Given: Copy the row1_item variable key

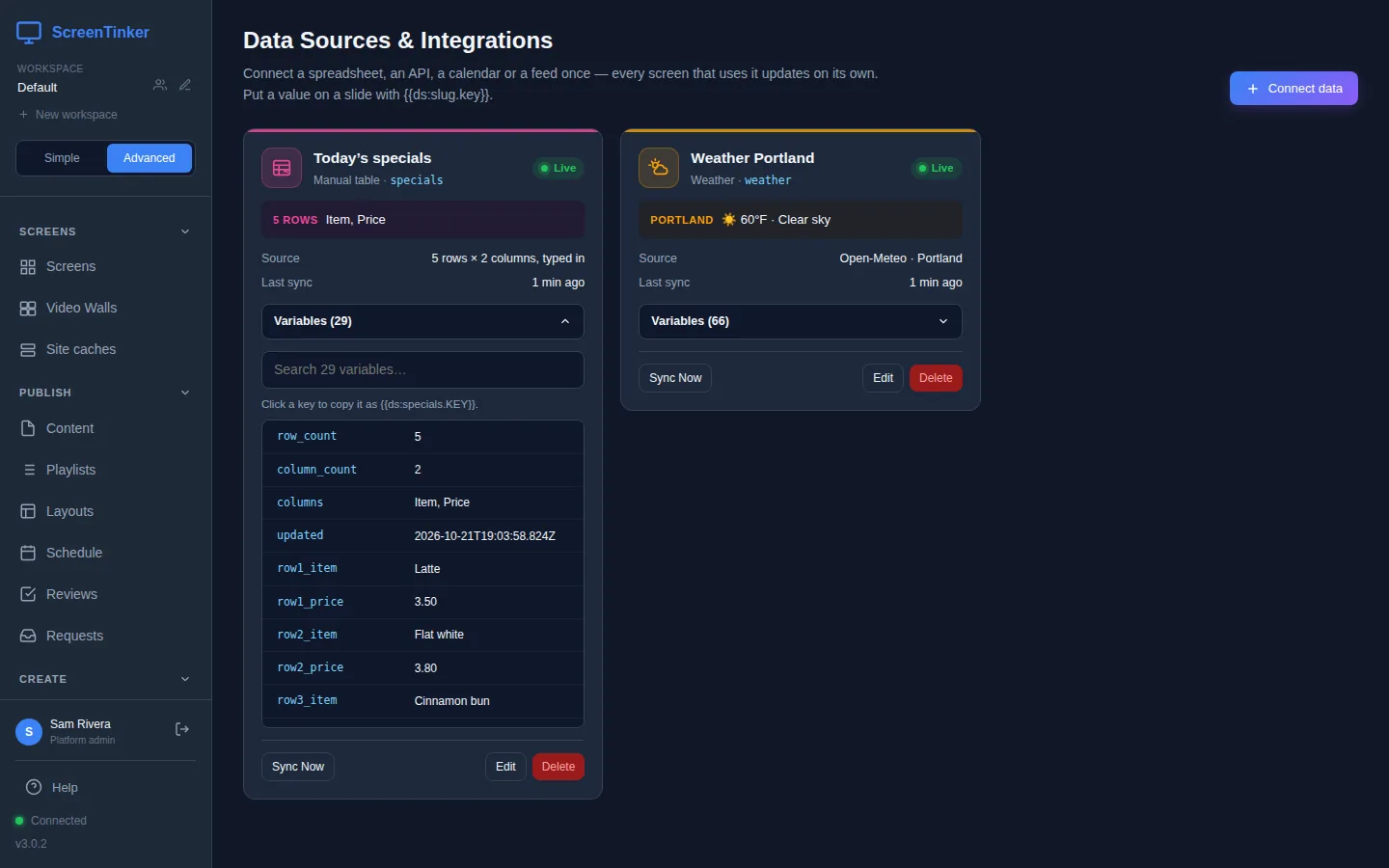Looking at the screenshot, I should tap(307, 569).
